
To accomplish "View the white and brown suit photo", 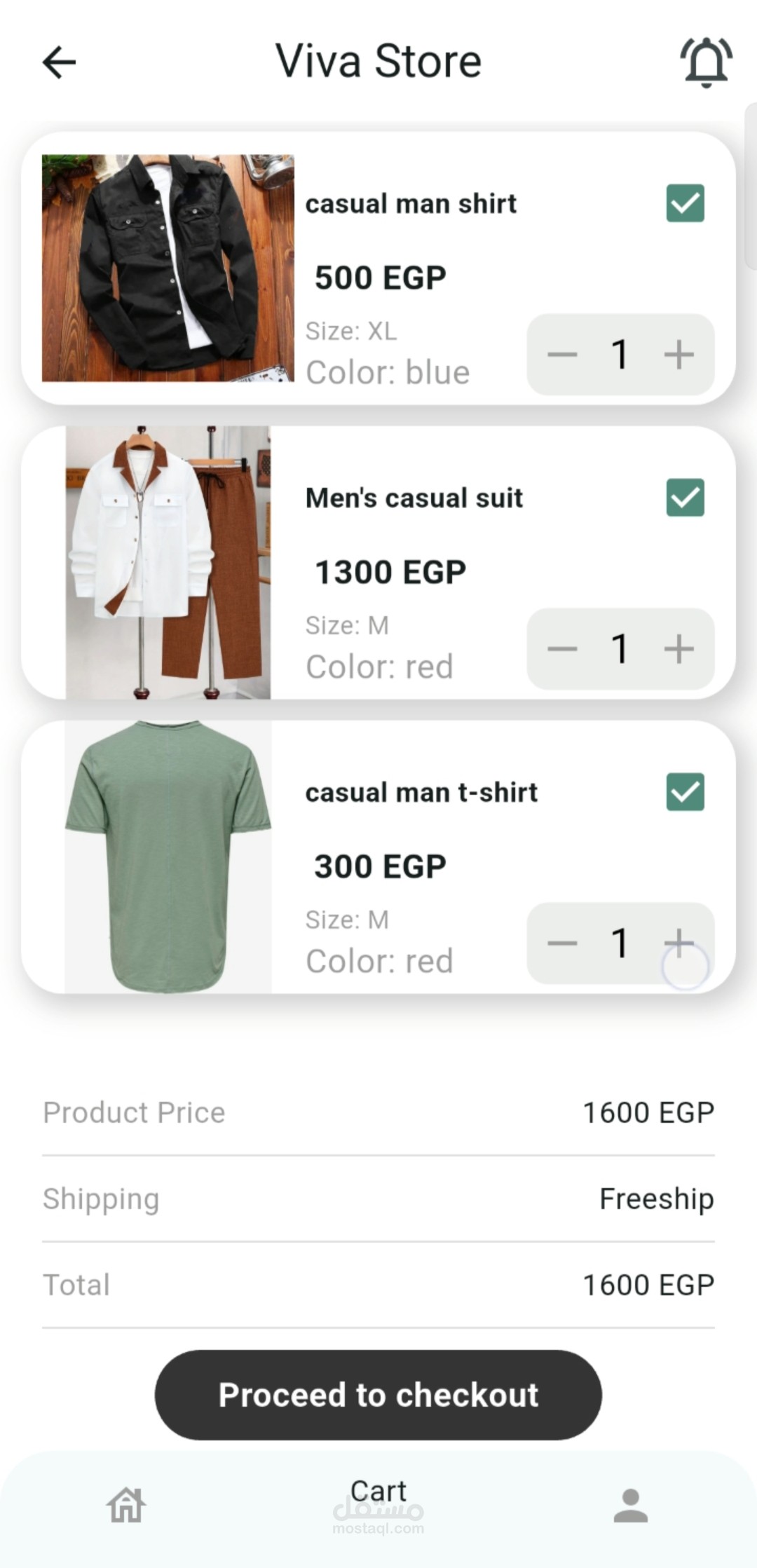I will [x=168, y=562].
